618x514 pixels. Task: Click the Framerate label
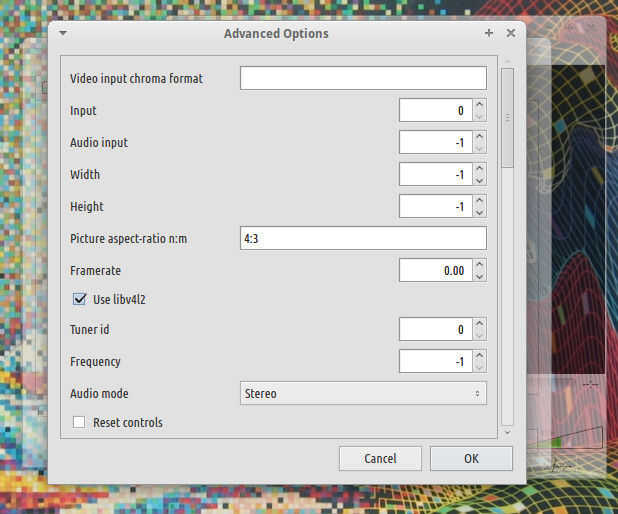click(95, 270)
